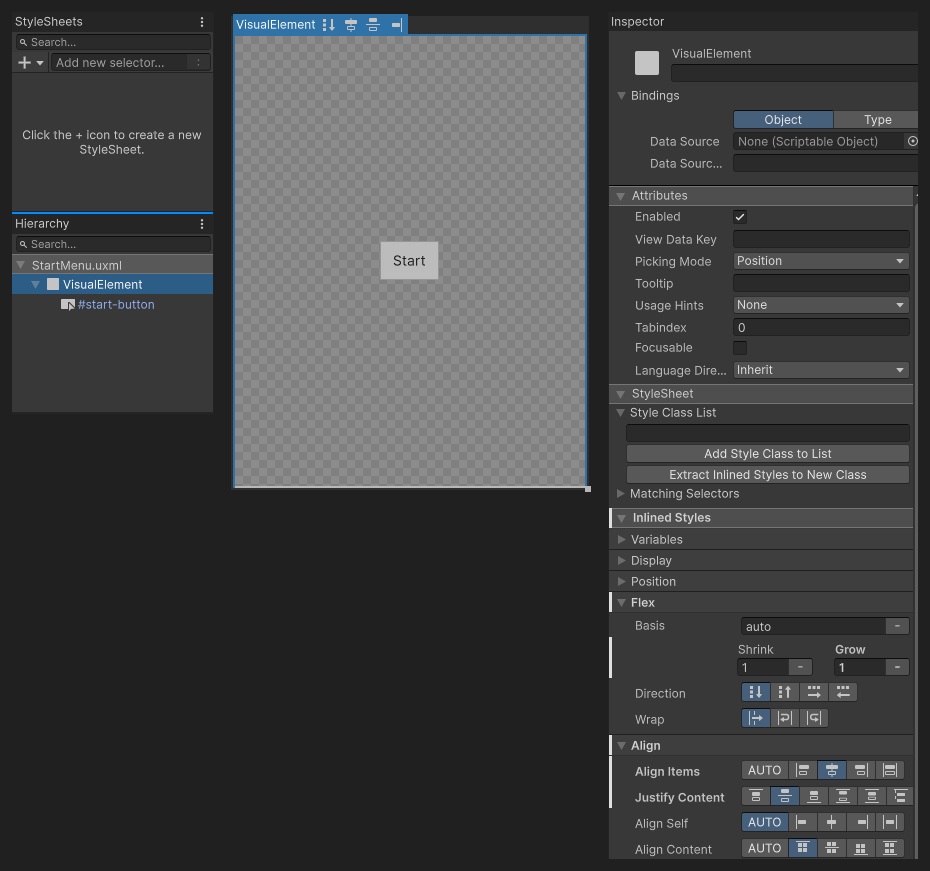Set Align Self to flex-end icon

tap(861, 822)
